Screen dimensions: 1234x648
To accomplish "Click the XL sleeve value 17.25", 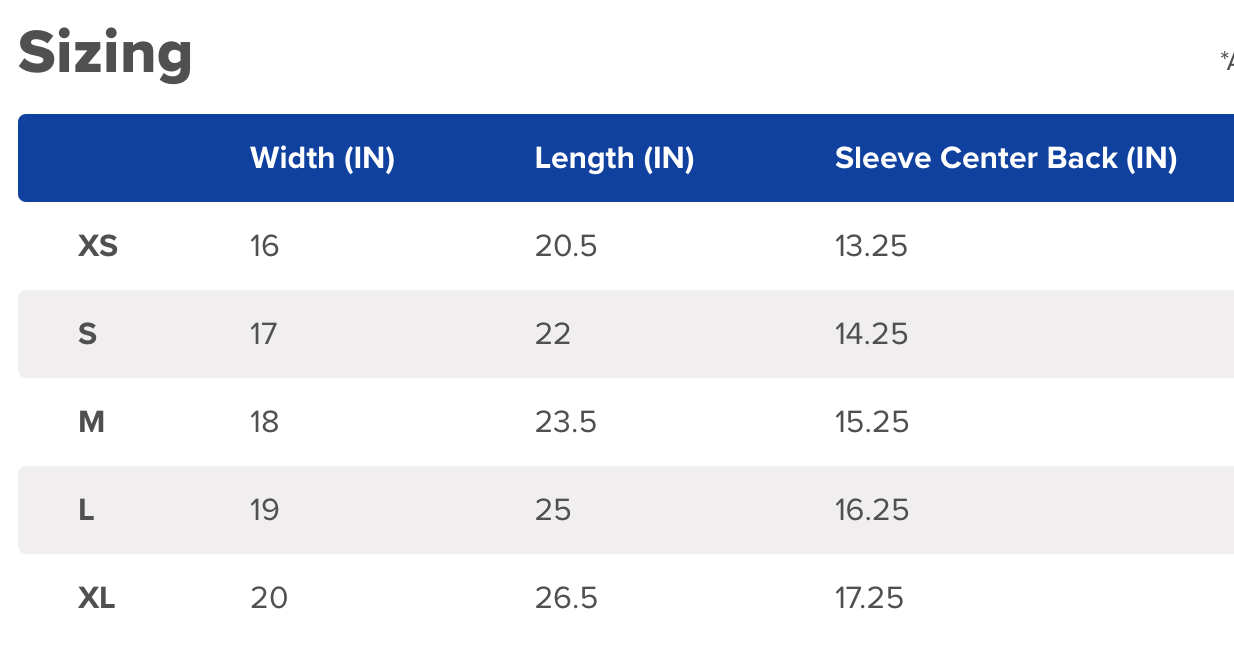I will pyautogui.click(x=869, y=598).
